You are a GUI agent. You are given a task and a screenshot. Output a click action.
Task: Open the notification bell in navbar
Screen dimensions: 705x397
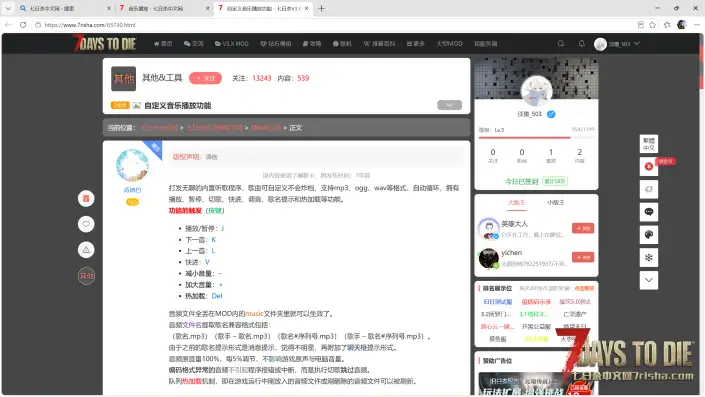(581, 44)
